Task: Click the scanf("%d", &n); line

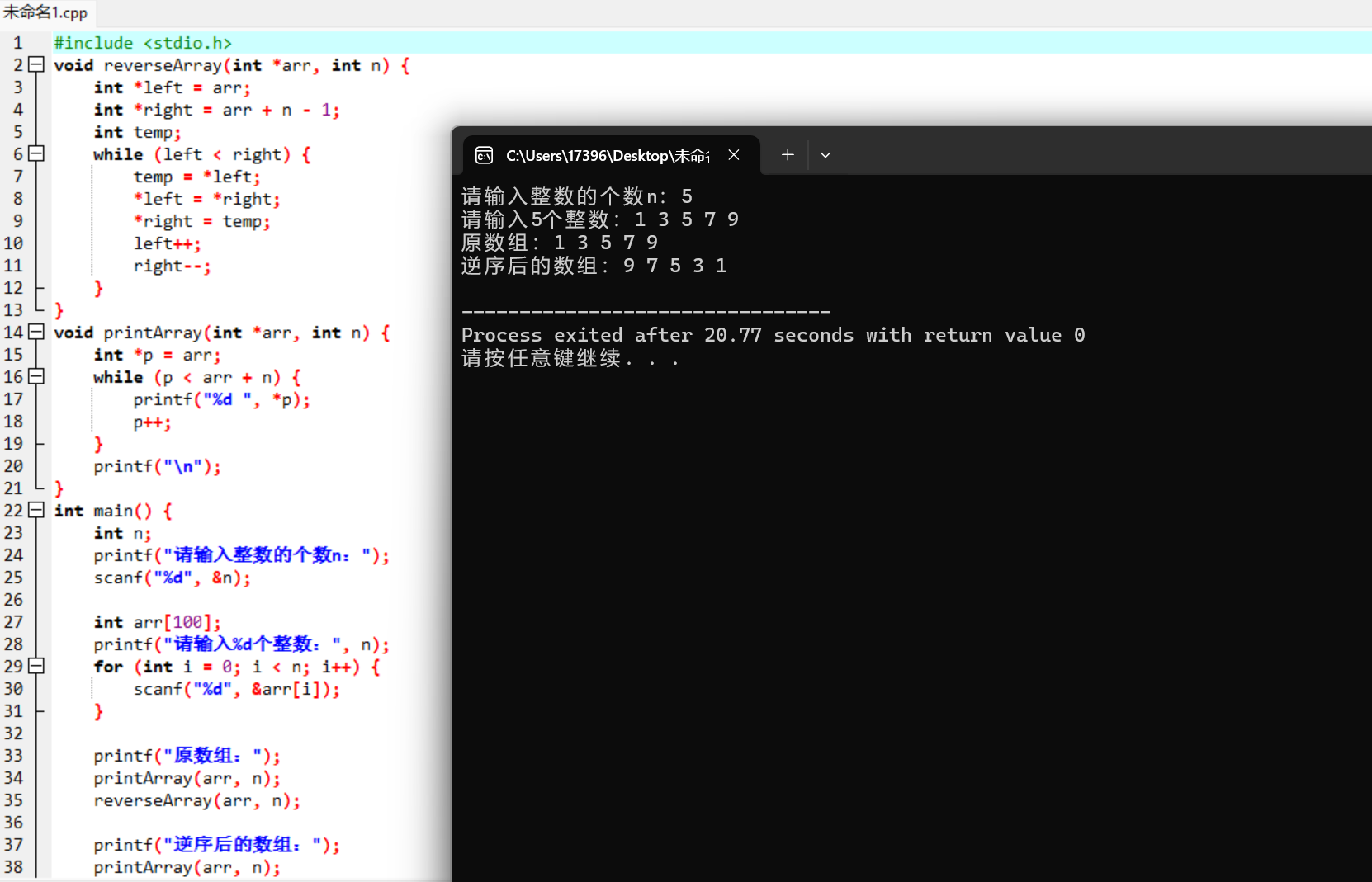Action: (x=172, y=578)
